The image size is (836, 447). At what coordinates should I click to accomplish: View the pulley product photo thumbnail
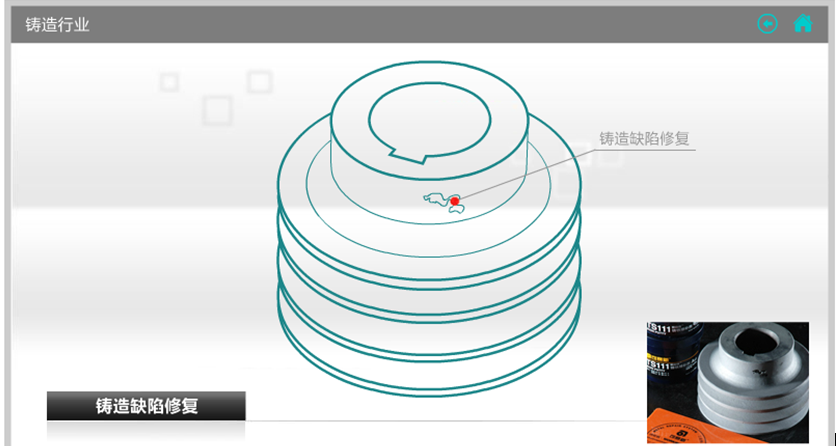tap(728, 382)
